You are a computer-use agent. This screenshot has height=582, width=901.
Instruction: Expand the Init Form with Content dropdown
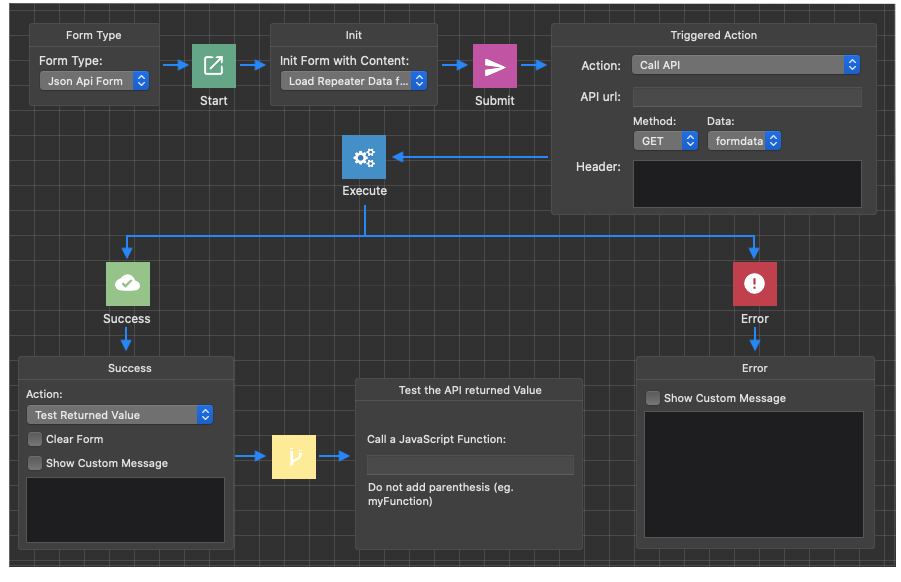[x=354, y=81]
